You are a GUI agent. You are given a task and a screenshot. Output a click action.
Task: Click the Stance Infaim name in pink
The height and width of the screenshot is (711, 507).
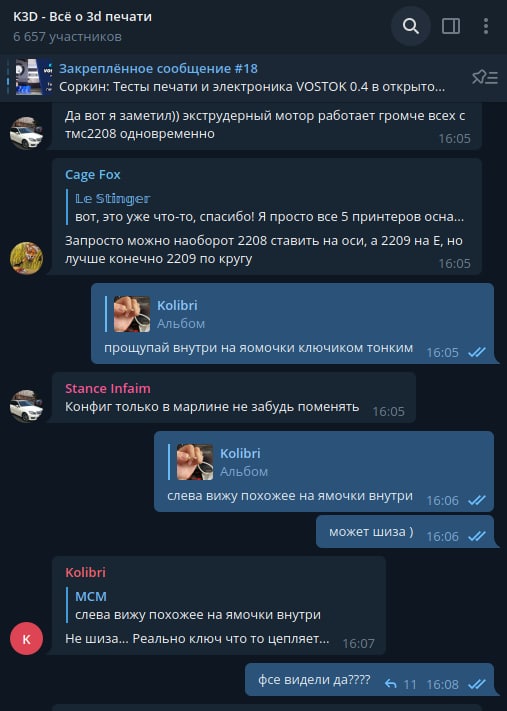click(x=107, y=389)
